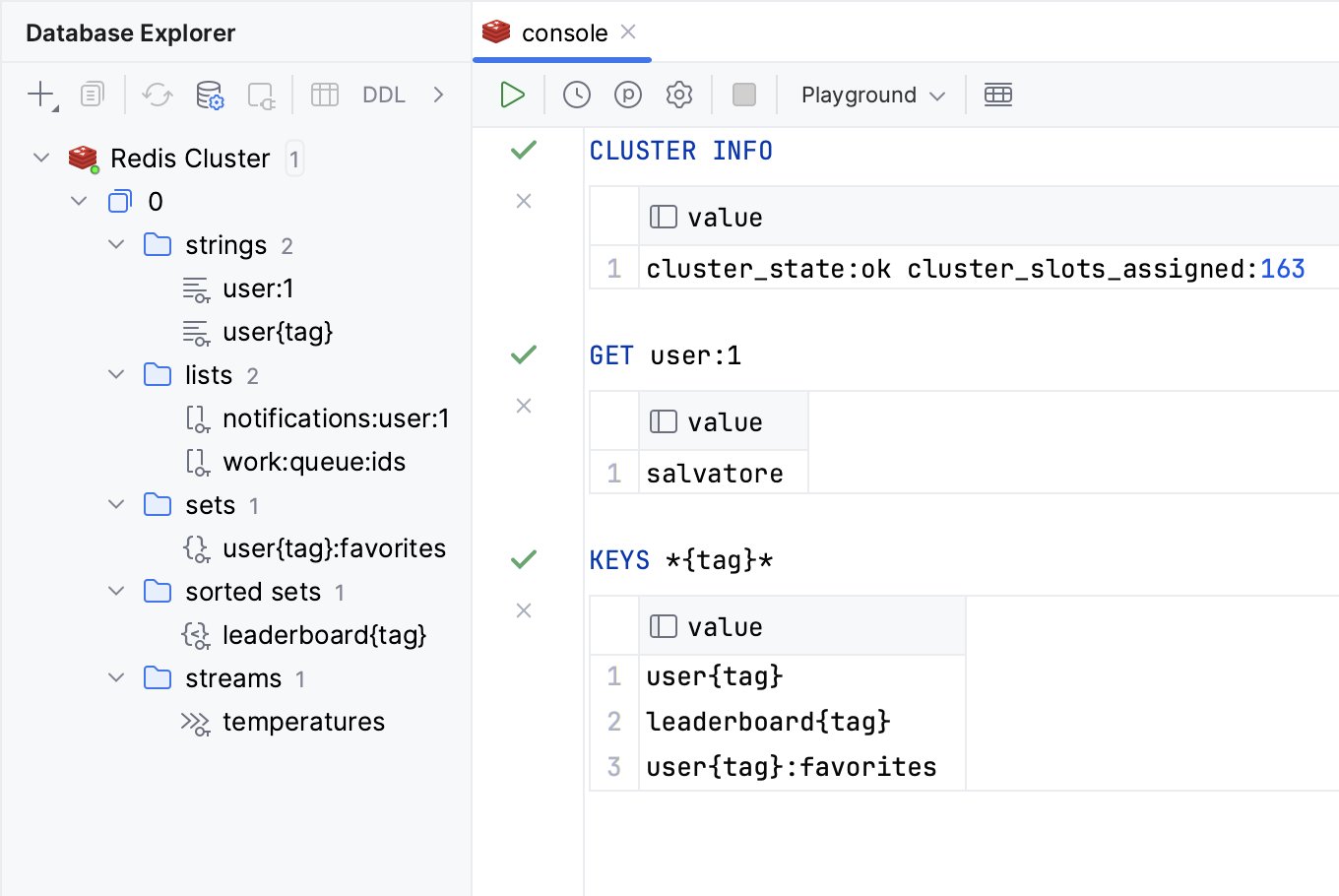The height and width of the screenshot is (896, 1339).
Task: Open query history using the clock icon
Action: [576, 95]
